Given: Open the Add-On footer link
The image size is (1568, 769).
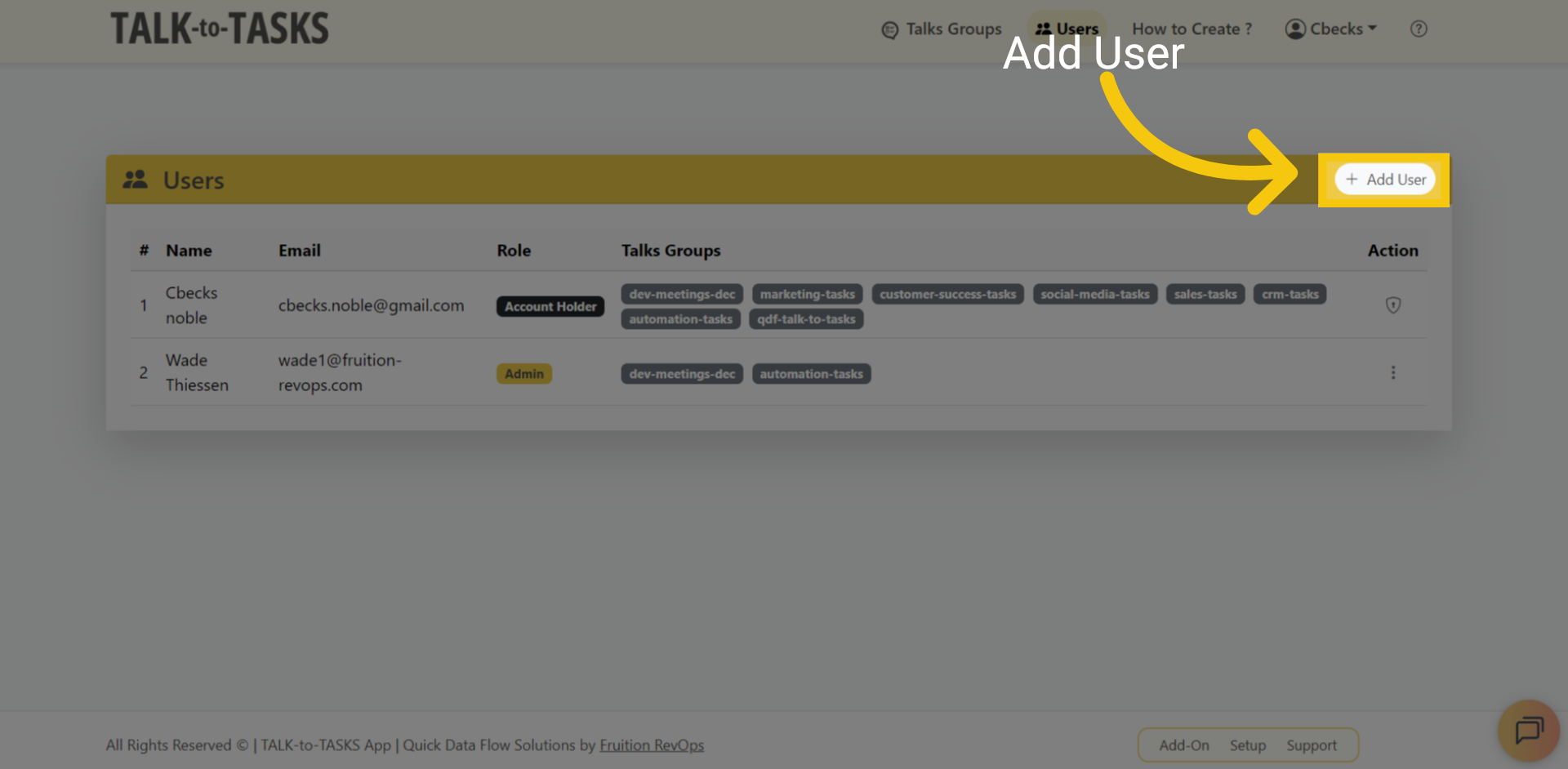Looking at the screenshot, I should point(1184,745).
